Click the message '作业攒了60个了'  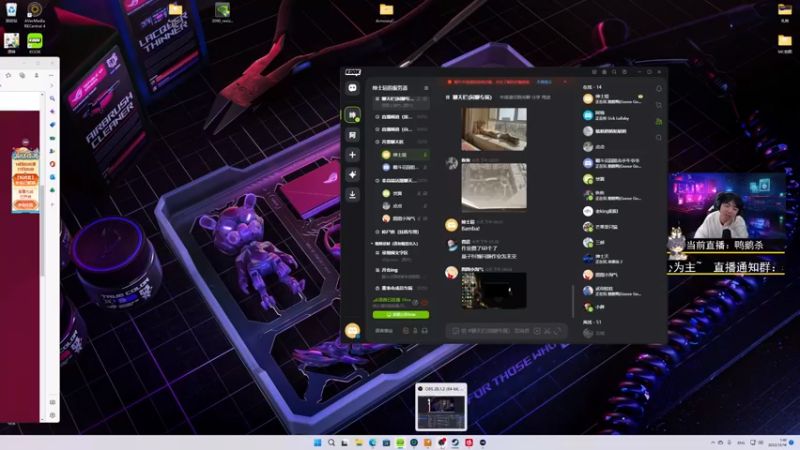coord(479,248)
